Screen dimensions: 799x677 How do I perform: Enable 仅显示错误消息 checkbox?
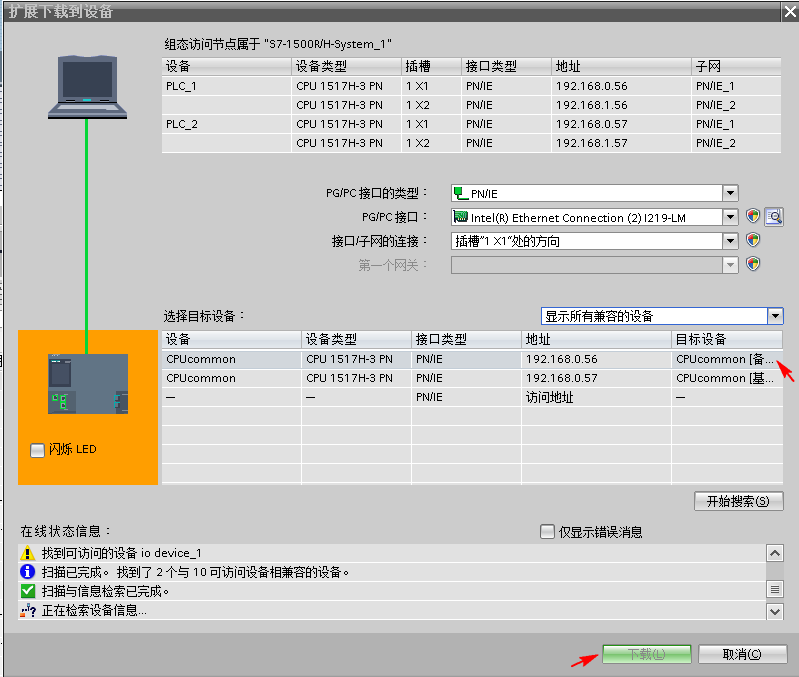coord(547,532)
